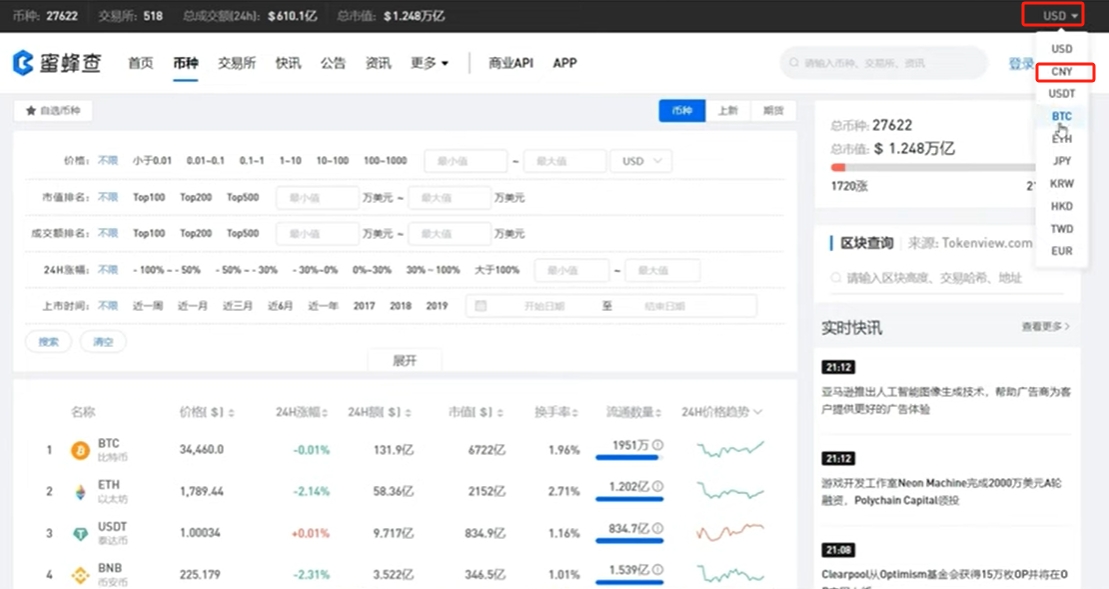Viewport: 1109px width, 589px height.
Task: Select Top500 volume rank filter
Action: pos(243,233)
